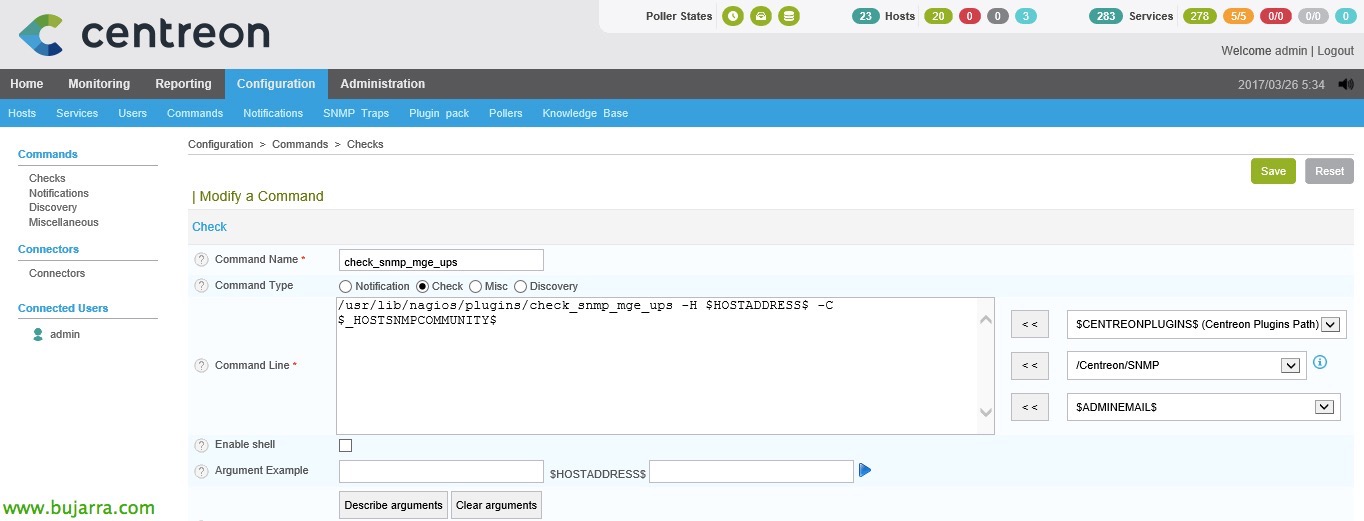Click help icon beside Enable shell
The image size is (1364, 521).
201,445
